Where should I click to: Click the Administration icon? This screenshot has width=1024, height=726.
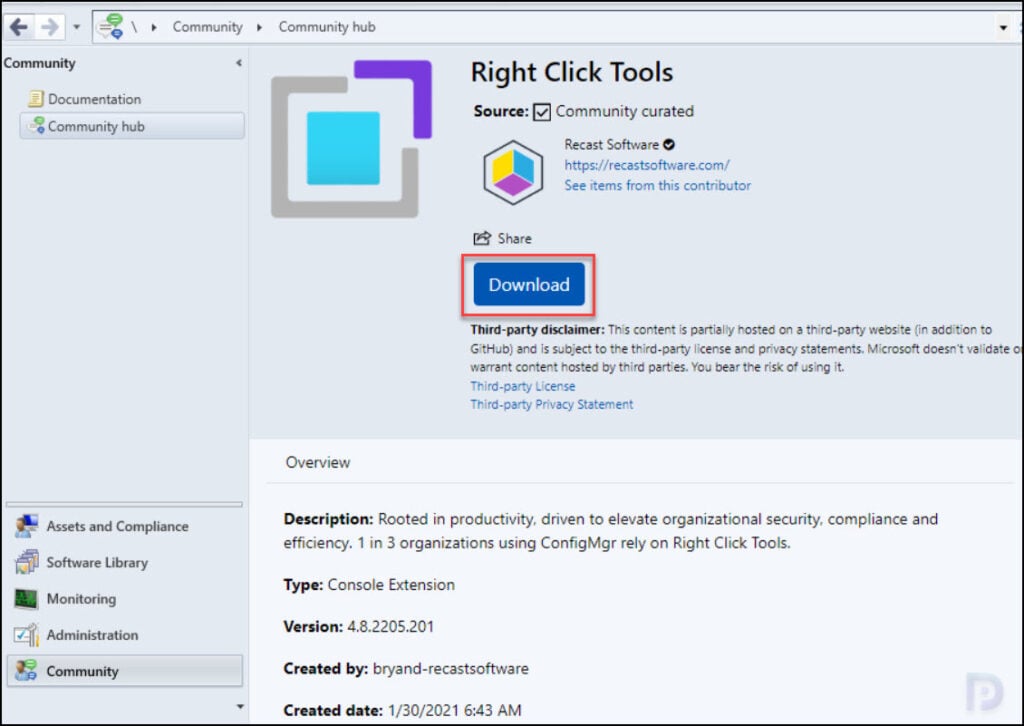click(x=27, y=635)
